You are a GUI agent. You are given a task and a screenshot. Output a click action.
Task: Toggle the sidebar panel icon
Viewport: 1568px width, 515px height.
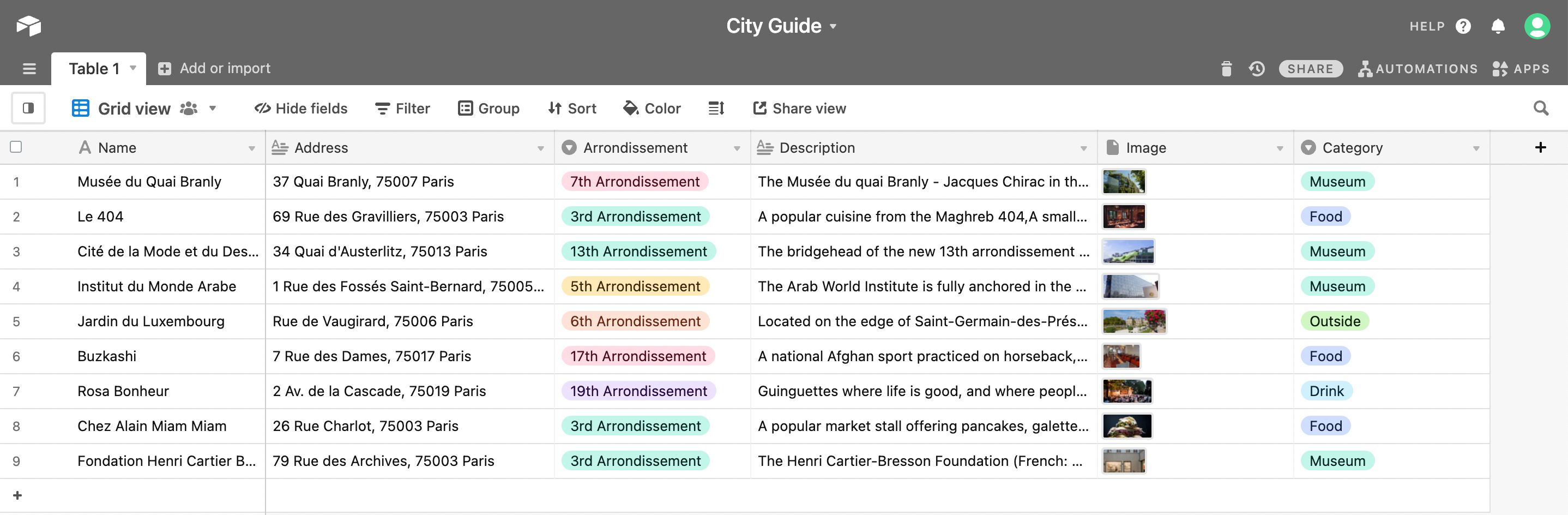tap(28, 108)
